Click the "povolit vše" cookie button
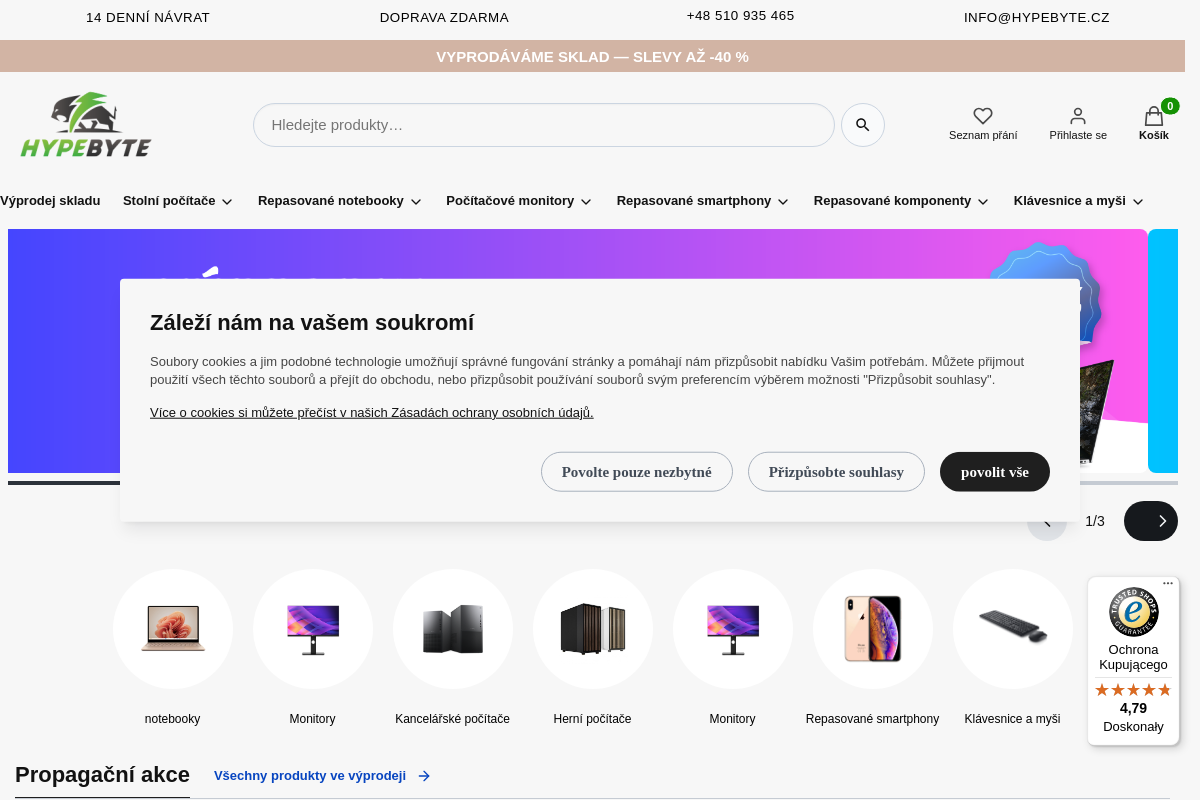 (994, 472)
